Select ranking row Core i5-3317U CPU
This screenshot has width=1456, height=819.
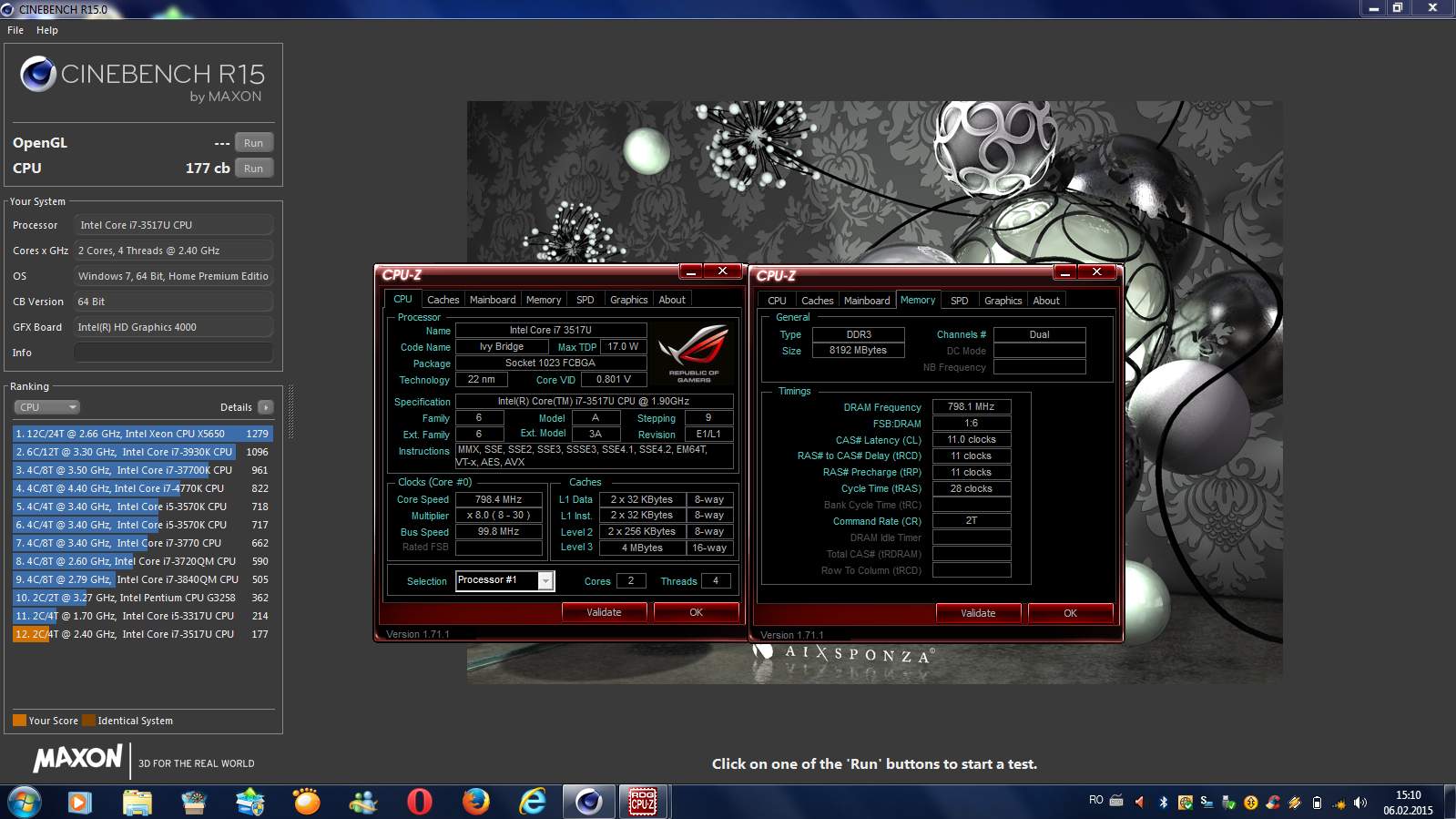coord(142,616)
